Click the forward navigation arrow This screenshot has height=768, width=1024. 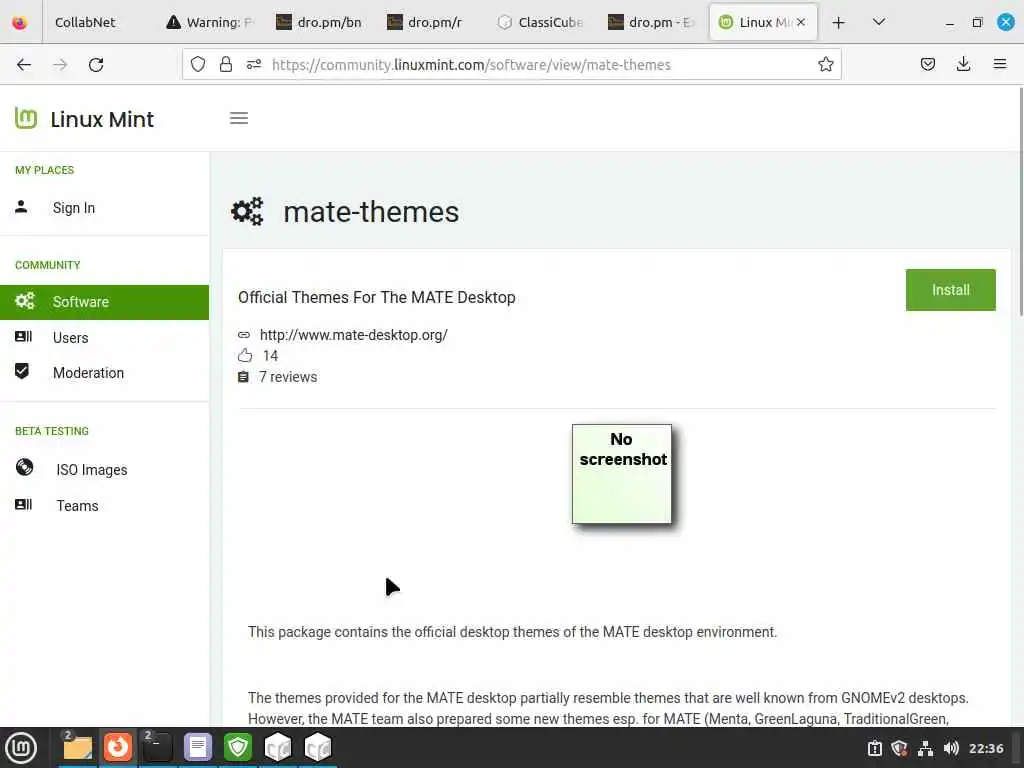tap(60, 65)
